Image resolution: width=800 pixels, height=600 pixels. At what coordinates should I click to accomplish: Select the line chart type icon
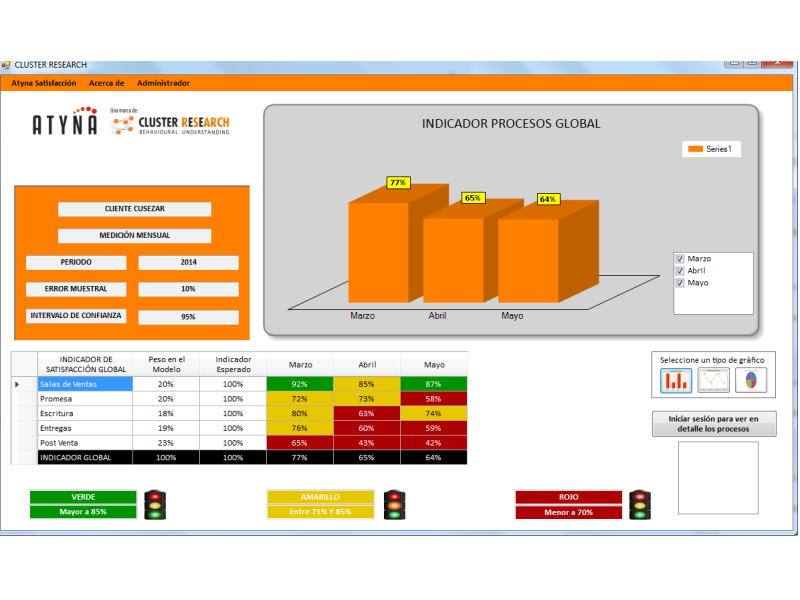point(714,381)
